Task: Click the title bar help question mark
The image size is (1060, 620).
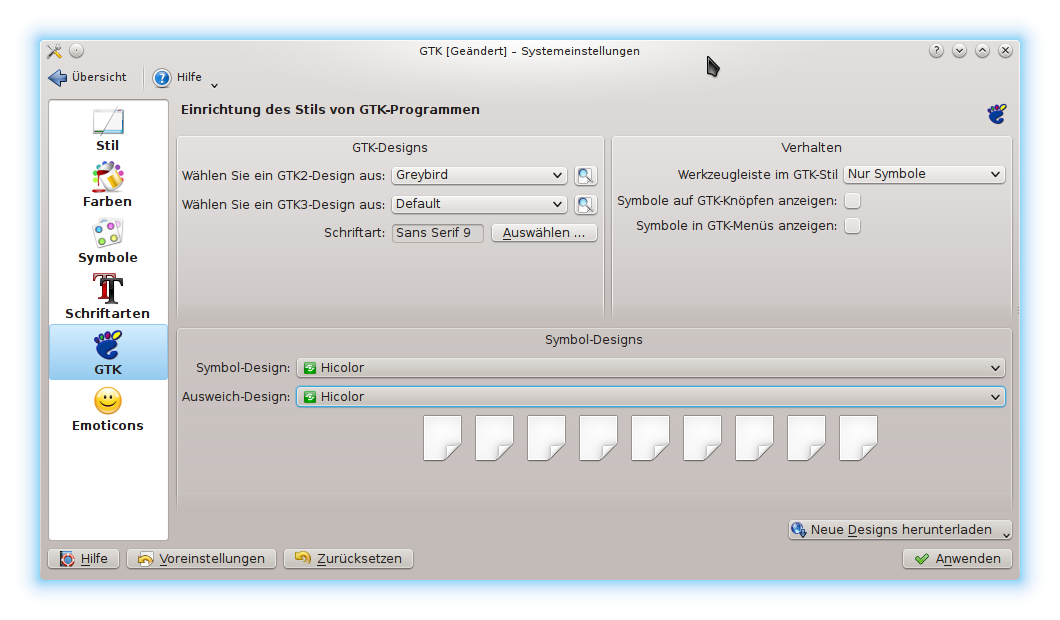Action: coord(936,51)
